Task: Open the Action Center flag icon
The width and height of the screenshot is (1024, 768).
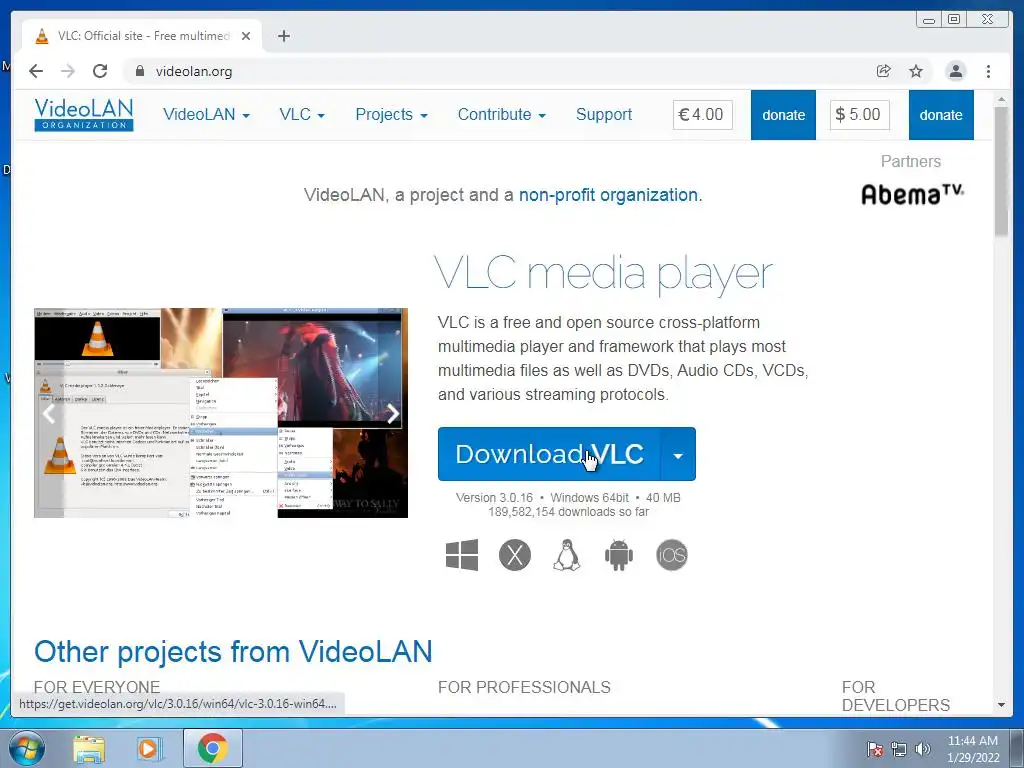Action: coord(874,749)
